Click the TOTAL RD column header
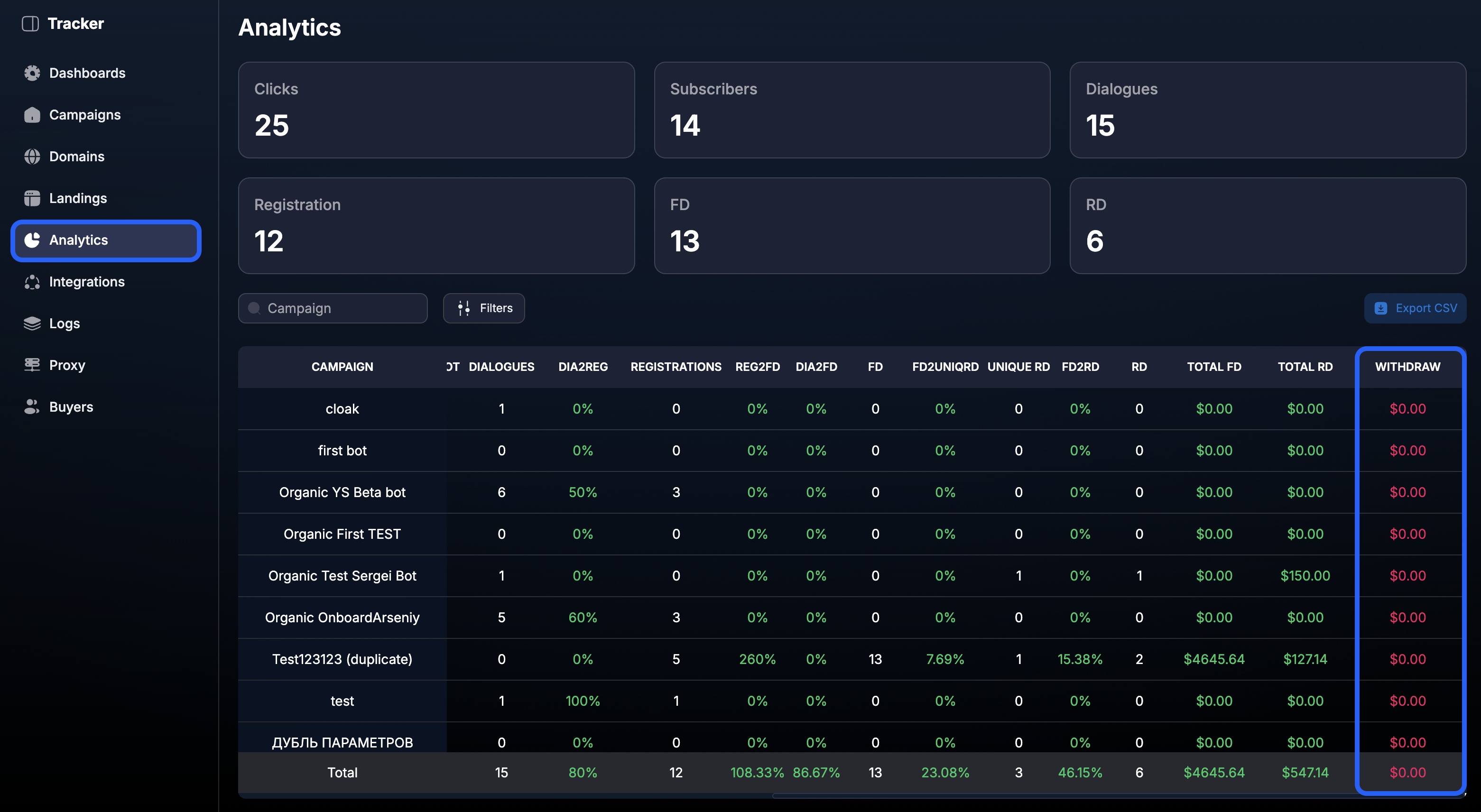 [1305, 367]
